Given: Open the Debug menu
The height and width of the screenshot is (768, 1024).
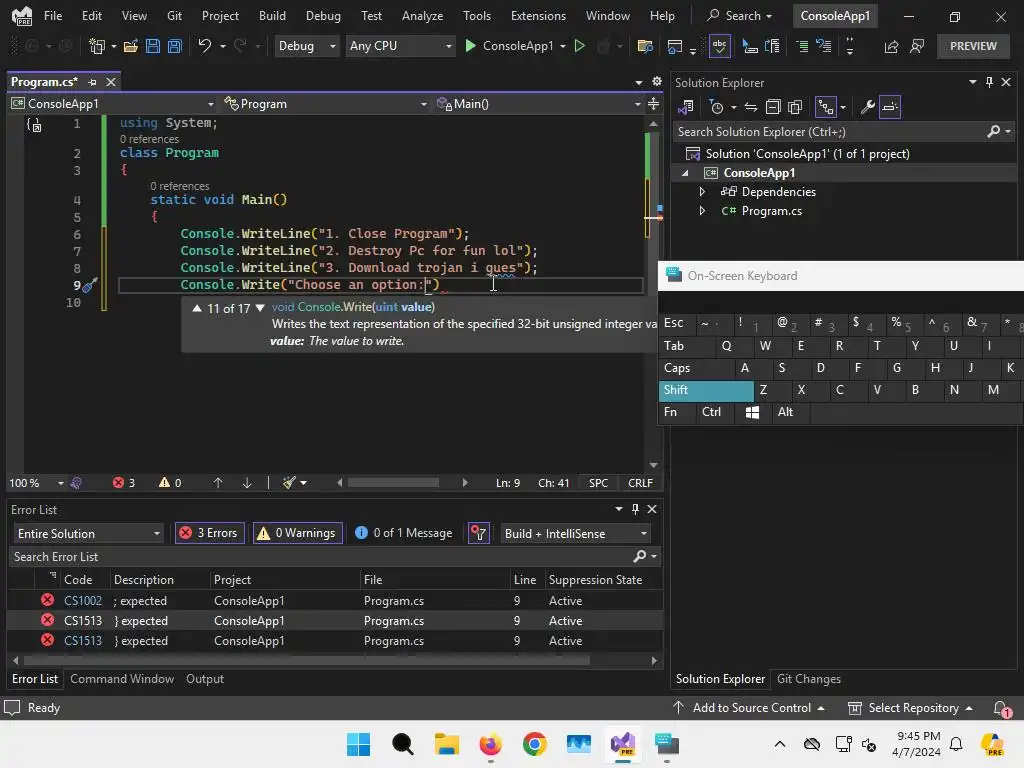Looking at the screenshot, I should click(323, 16).
